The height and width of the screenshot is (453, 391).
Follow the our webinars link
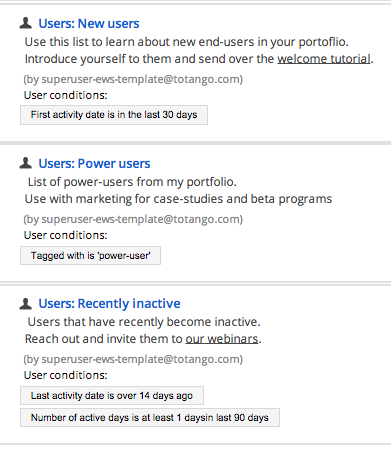[222, 339]
